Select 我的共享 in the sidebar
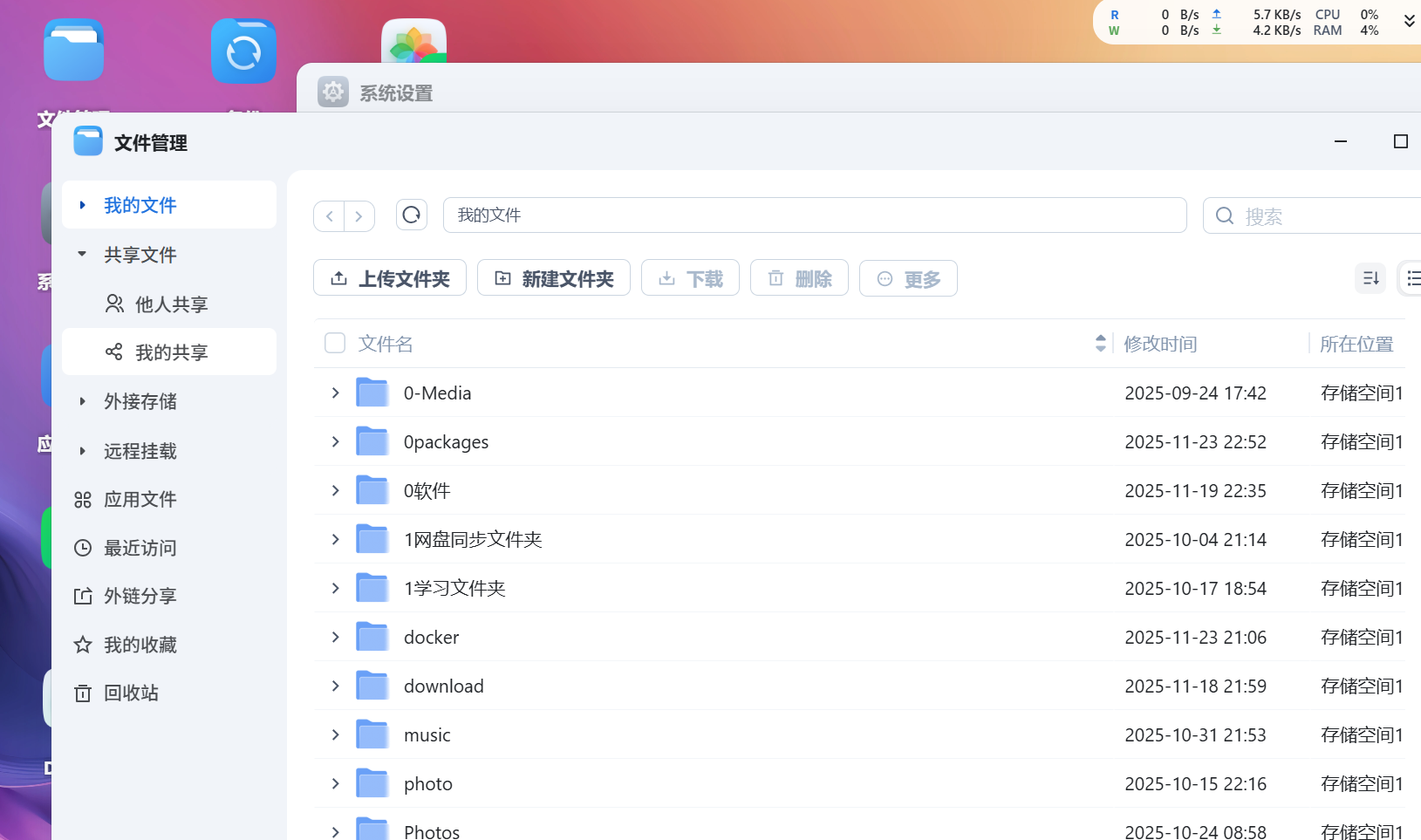 pos(172,352)
